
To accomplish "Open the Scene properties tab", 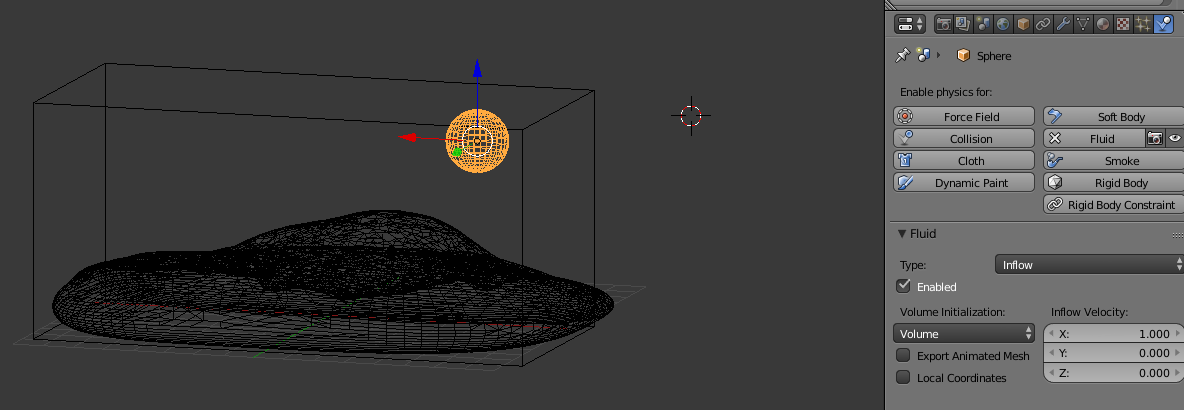I will coord(983,24).
